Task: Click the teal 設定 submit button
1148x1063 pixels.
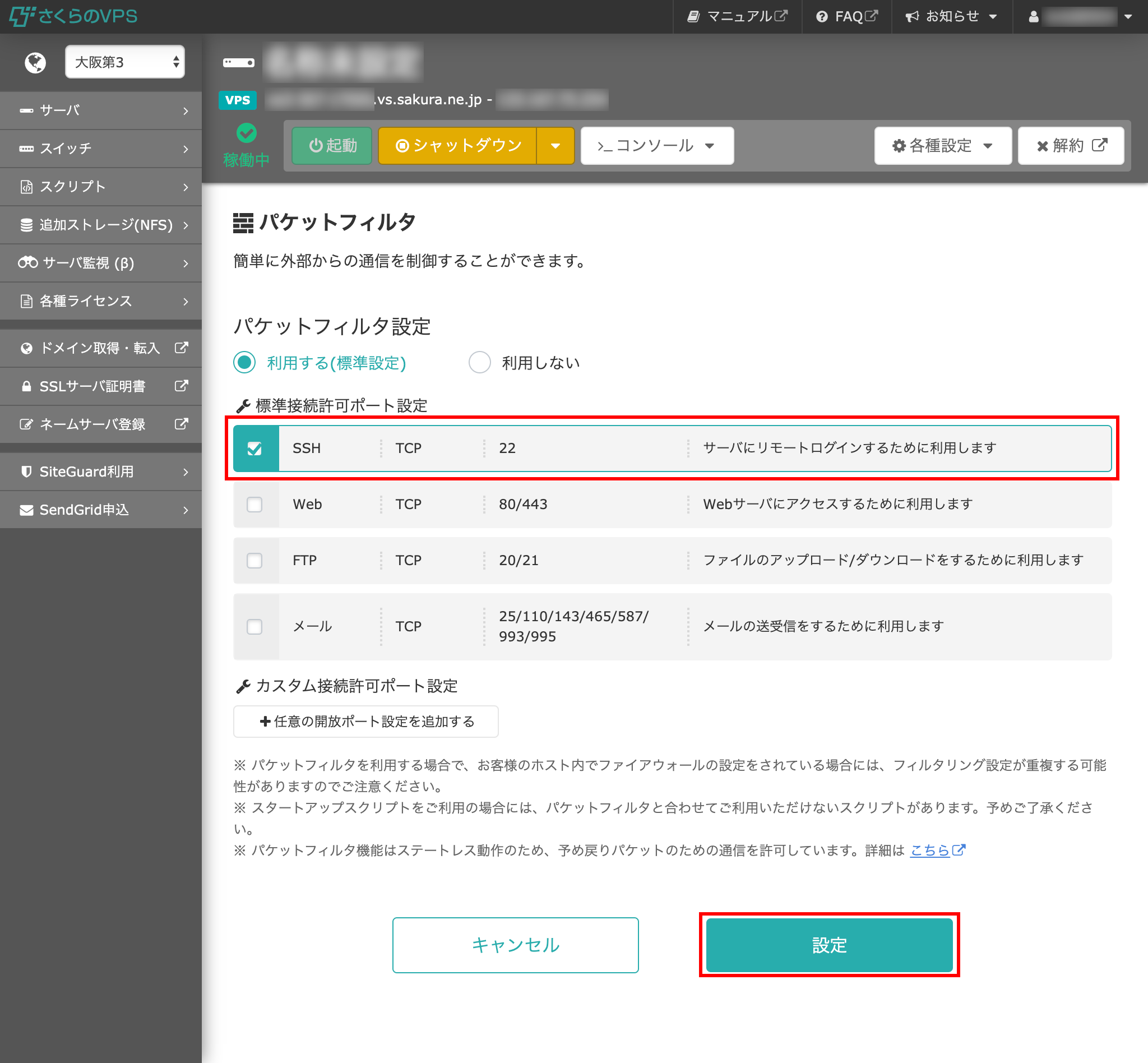Action: [829, 945]
